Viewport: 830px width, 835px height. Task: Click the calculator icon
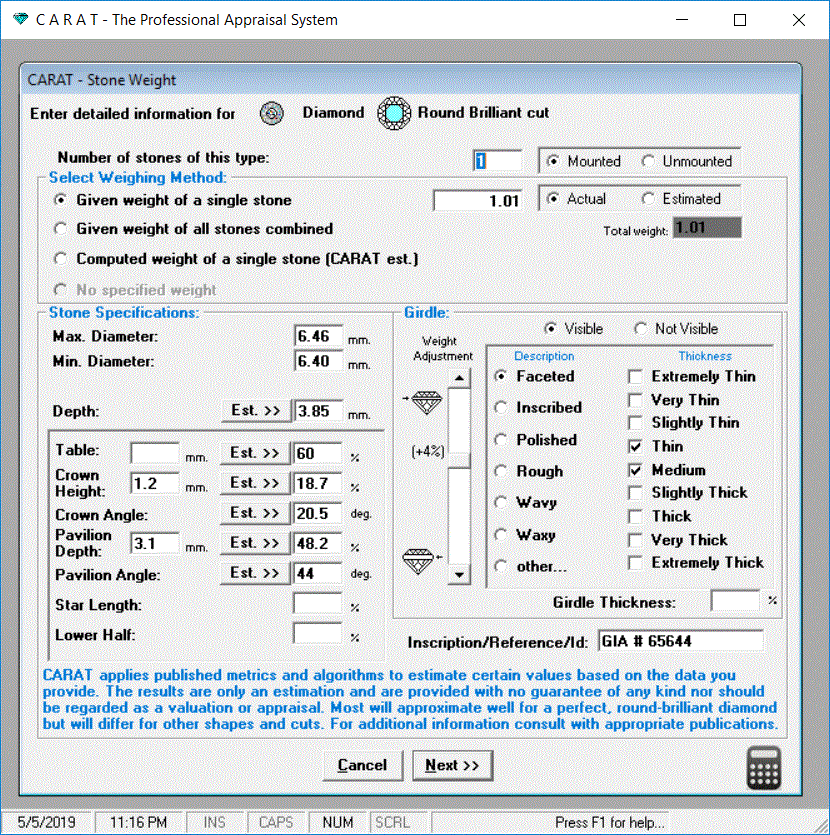tap(765, 768)
